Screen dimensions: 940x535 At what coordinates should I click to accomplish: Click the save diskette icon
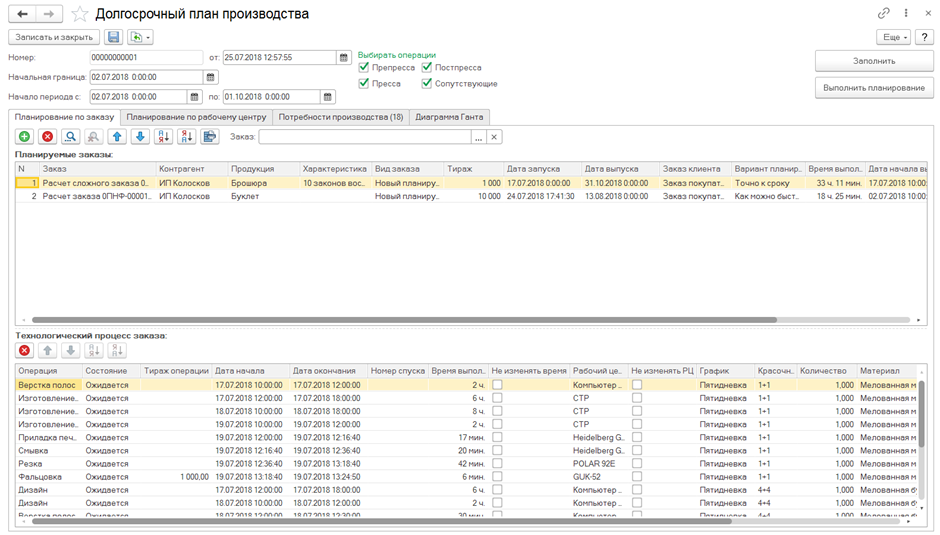(114, 37)
